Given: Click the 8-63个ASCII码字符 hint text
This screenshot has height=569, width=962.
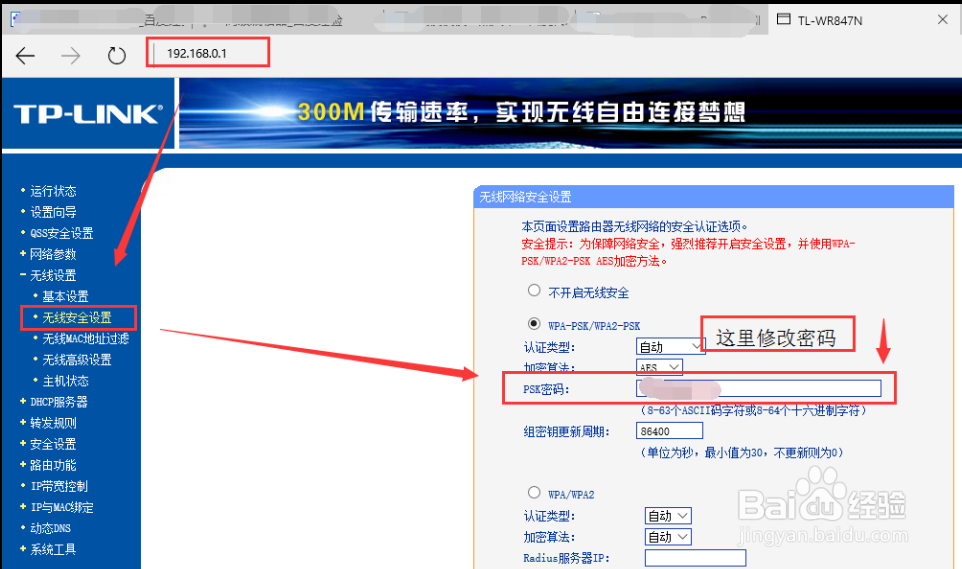Looking at the screenshot, I should click(x=753, y=411).
